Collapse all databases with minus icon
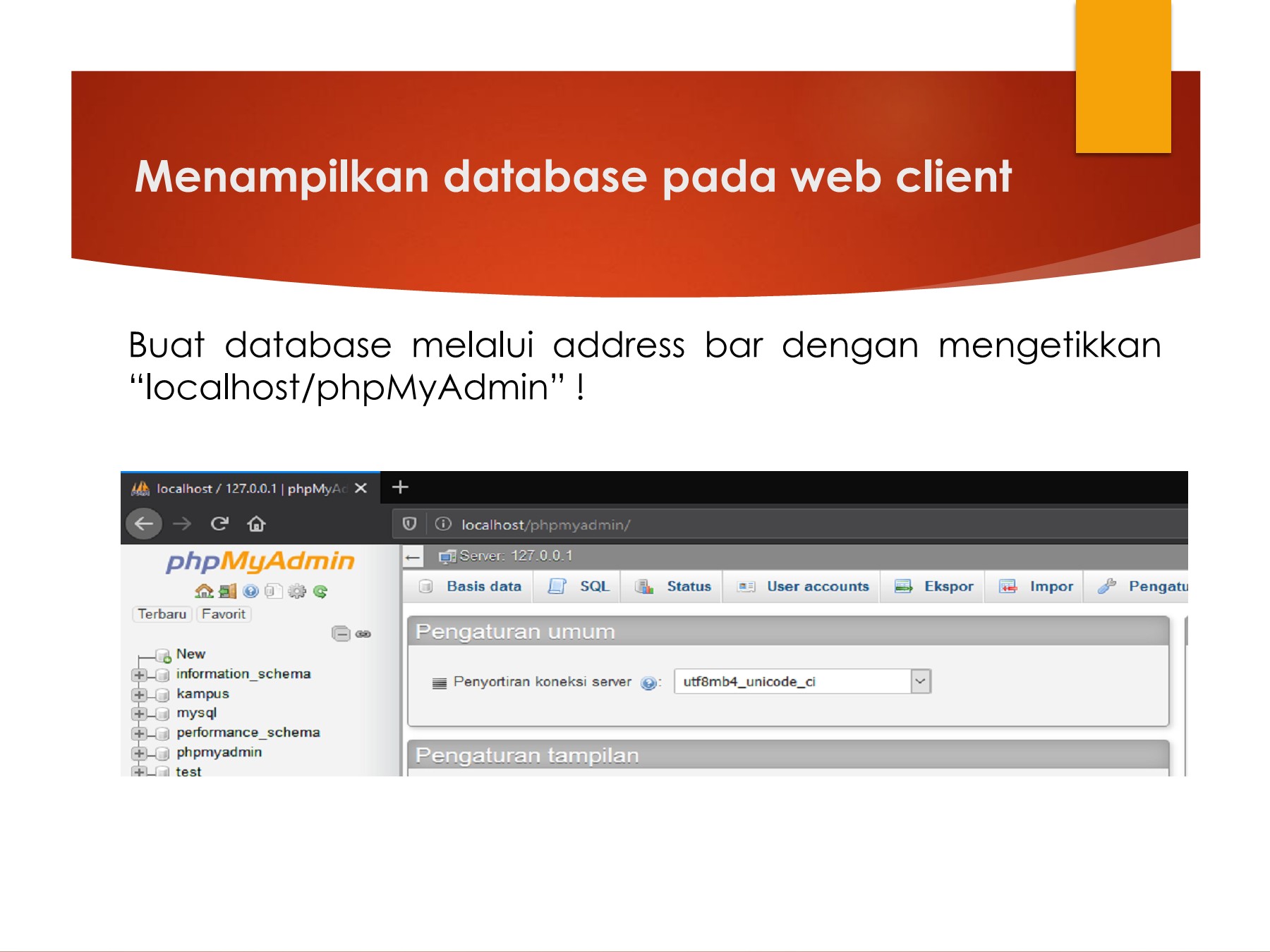This screenshot has height=952, width=1270. [341, 635]
